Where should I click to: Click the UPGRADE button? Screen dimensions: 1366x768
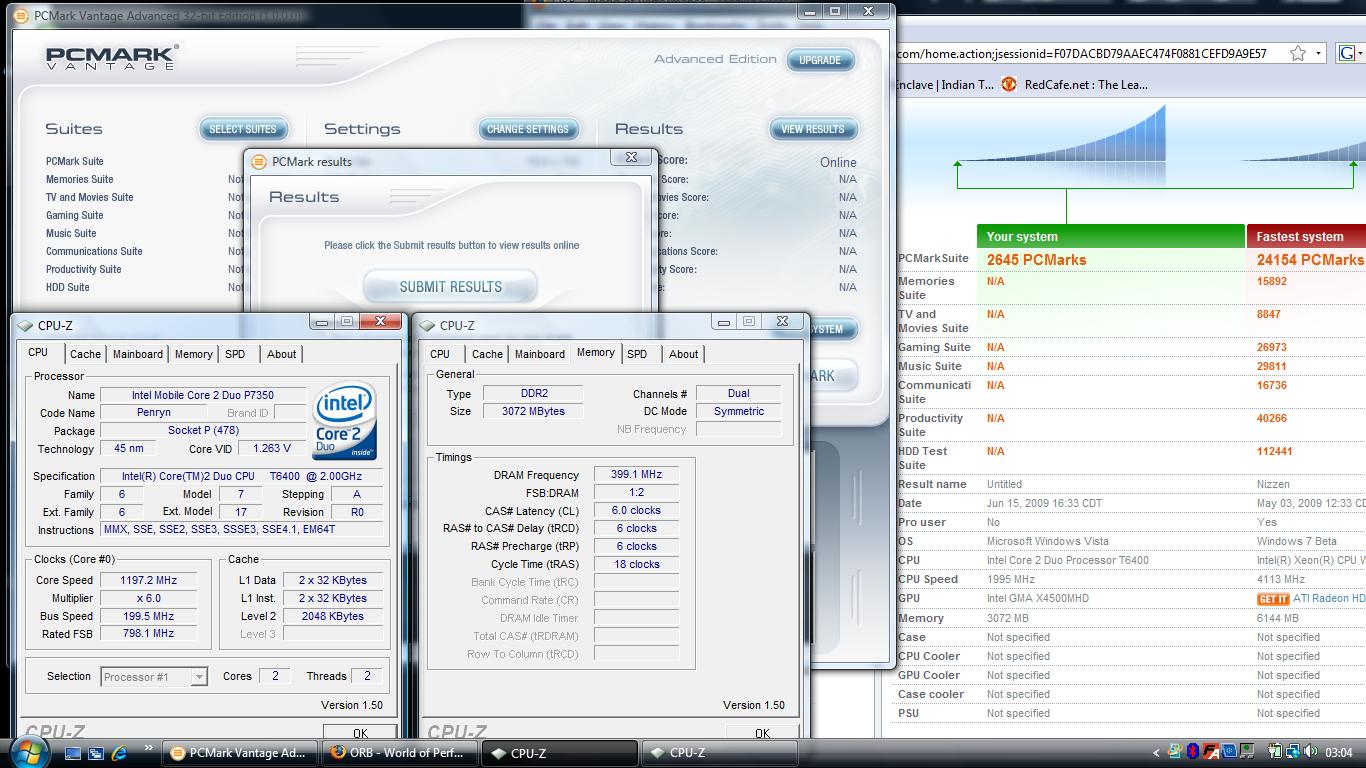[820, 60]
